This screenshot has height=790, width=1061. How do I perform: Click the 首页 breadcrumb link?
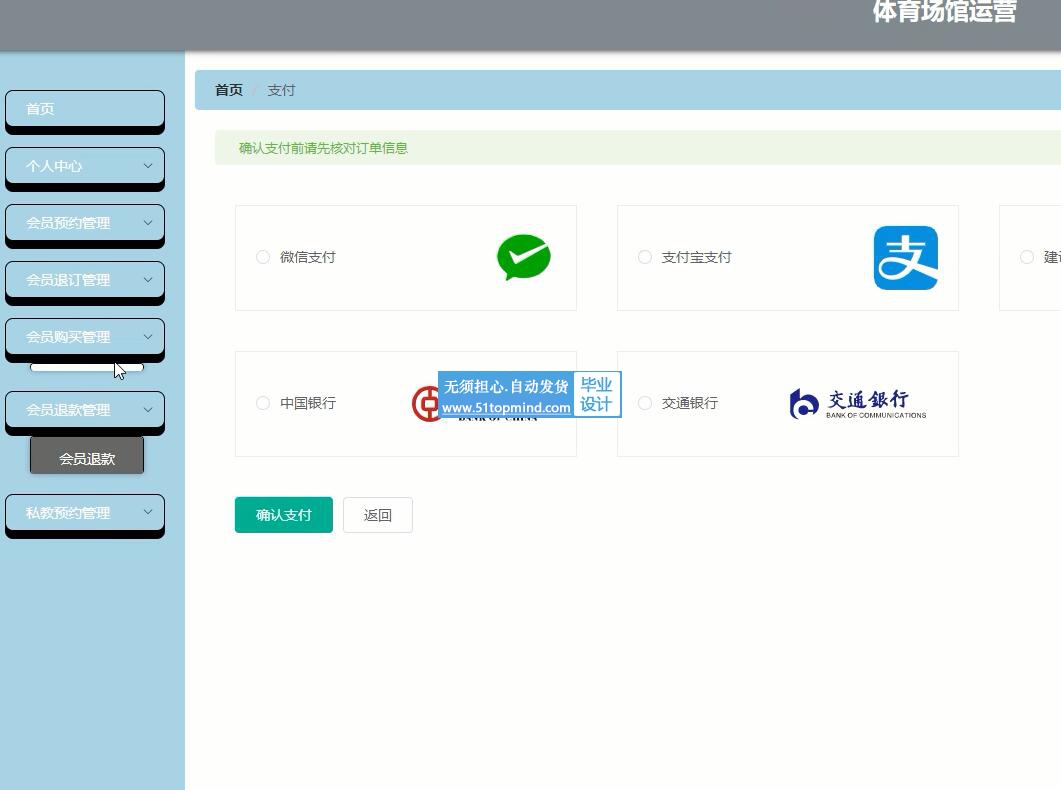pos(229,90)
